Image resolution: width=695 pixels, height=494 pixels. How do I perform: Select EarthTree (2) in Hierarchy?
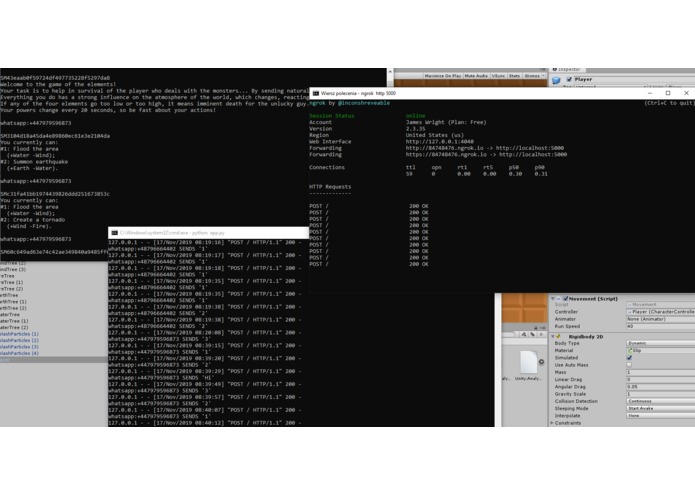coord(13,308)
